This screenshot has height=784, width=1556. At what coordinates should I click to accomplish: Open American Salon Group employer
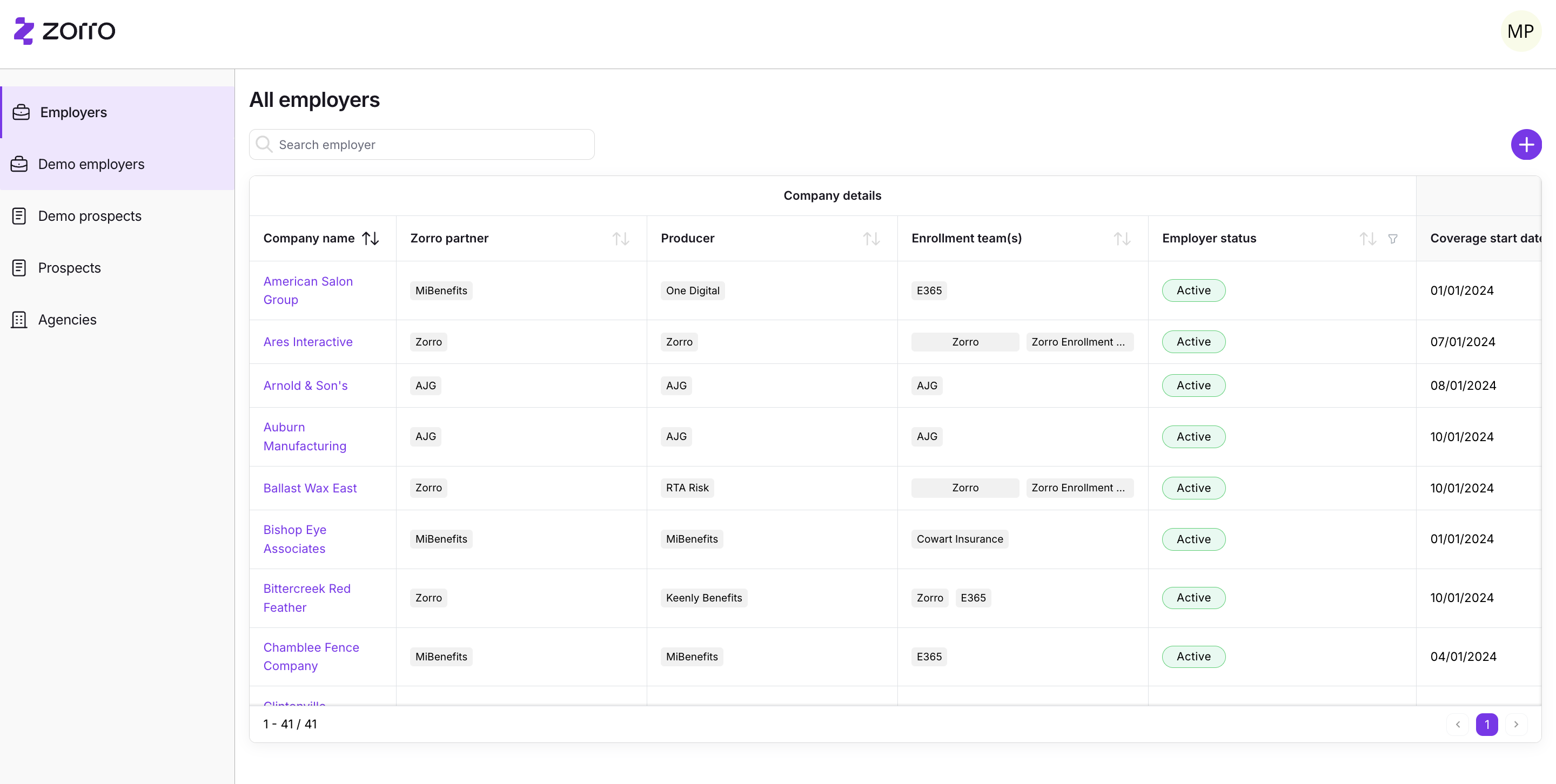click(308, 290)
